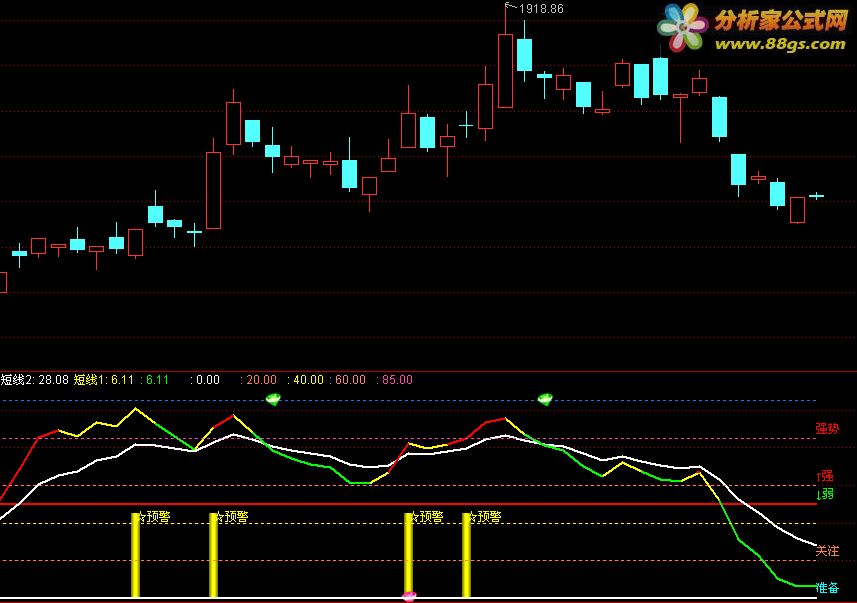Click the green ↓弱 level label
Image resolution: width=857 pixels, height=603 pixels.
[825, 494]
